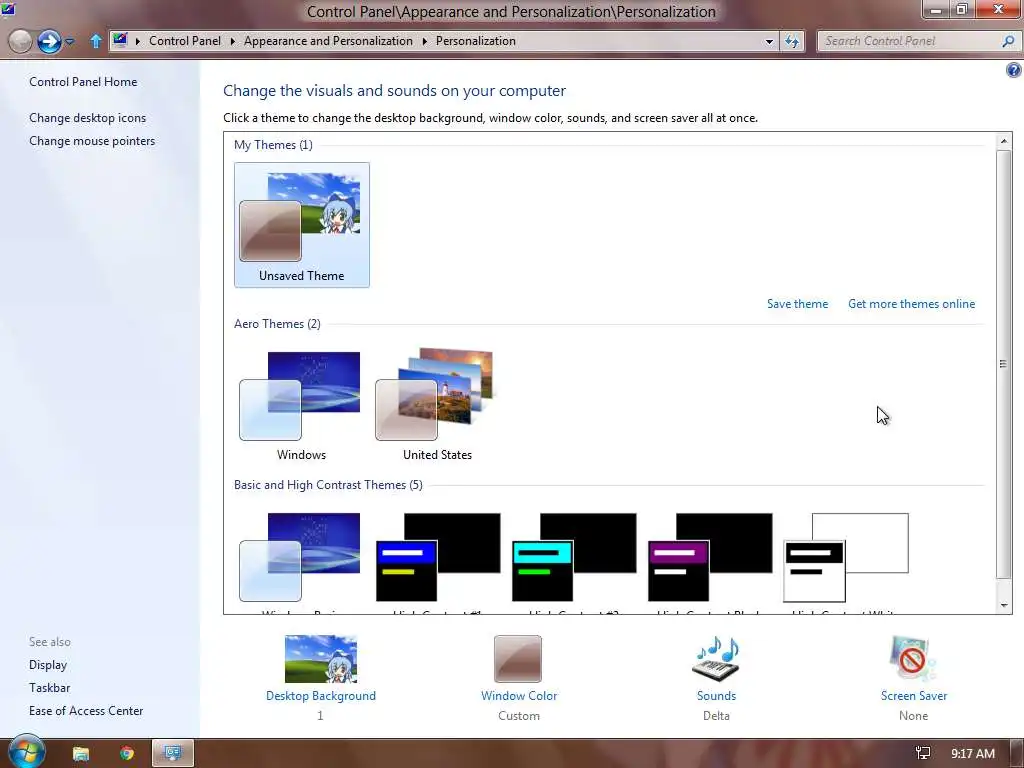Open the Window Color swatch icon
Viewport: 1024px width, 768px height.
pos(518,659)
